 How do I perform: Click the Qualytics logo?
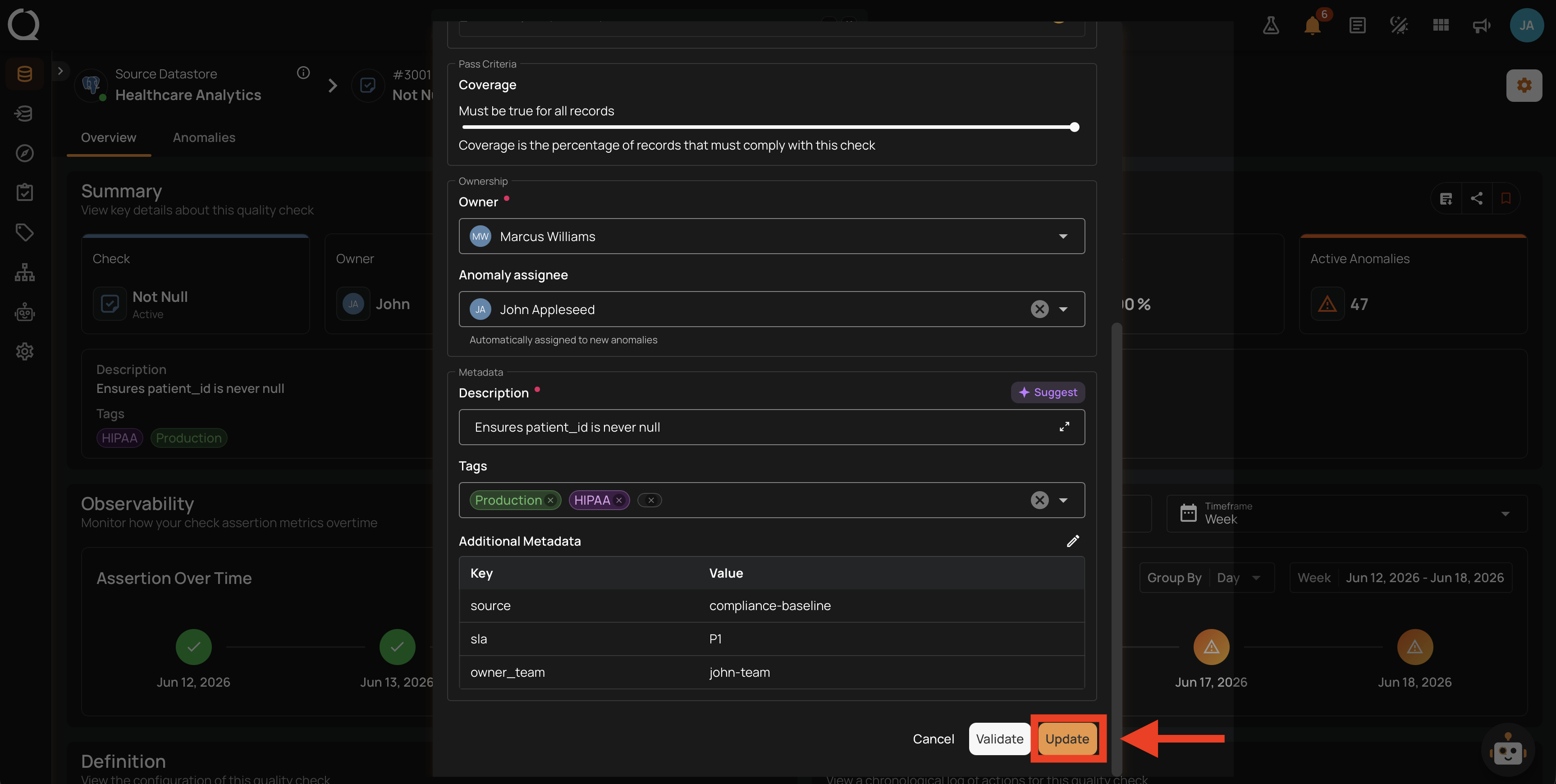23,25
